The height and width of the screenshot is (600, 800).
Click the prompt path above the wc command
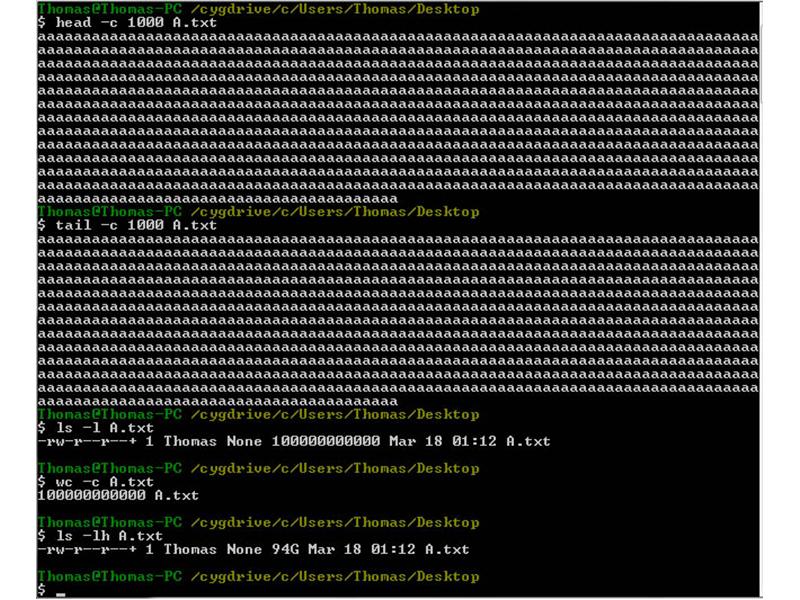coord(335,468)
